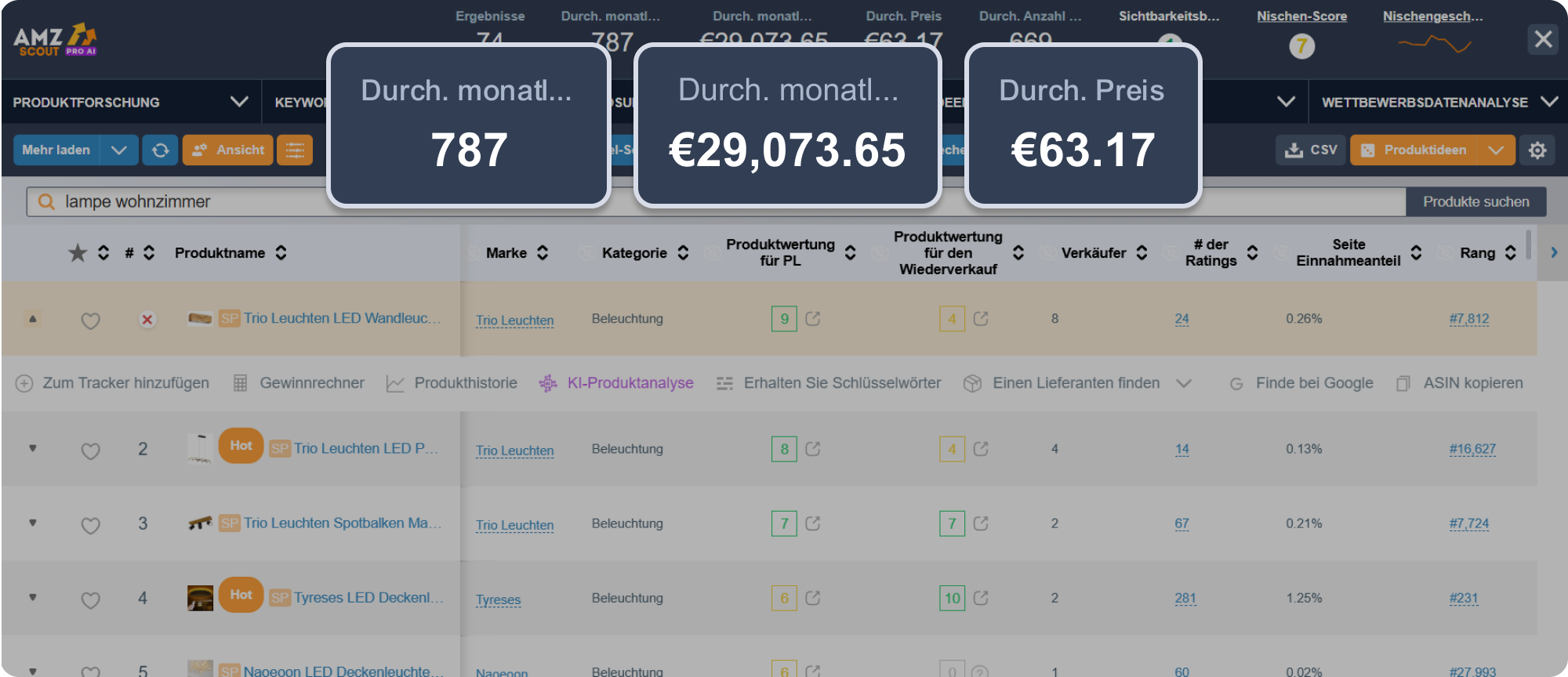
Task: Remove first product with red X icon
Action: [147, 320]
